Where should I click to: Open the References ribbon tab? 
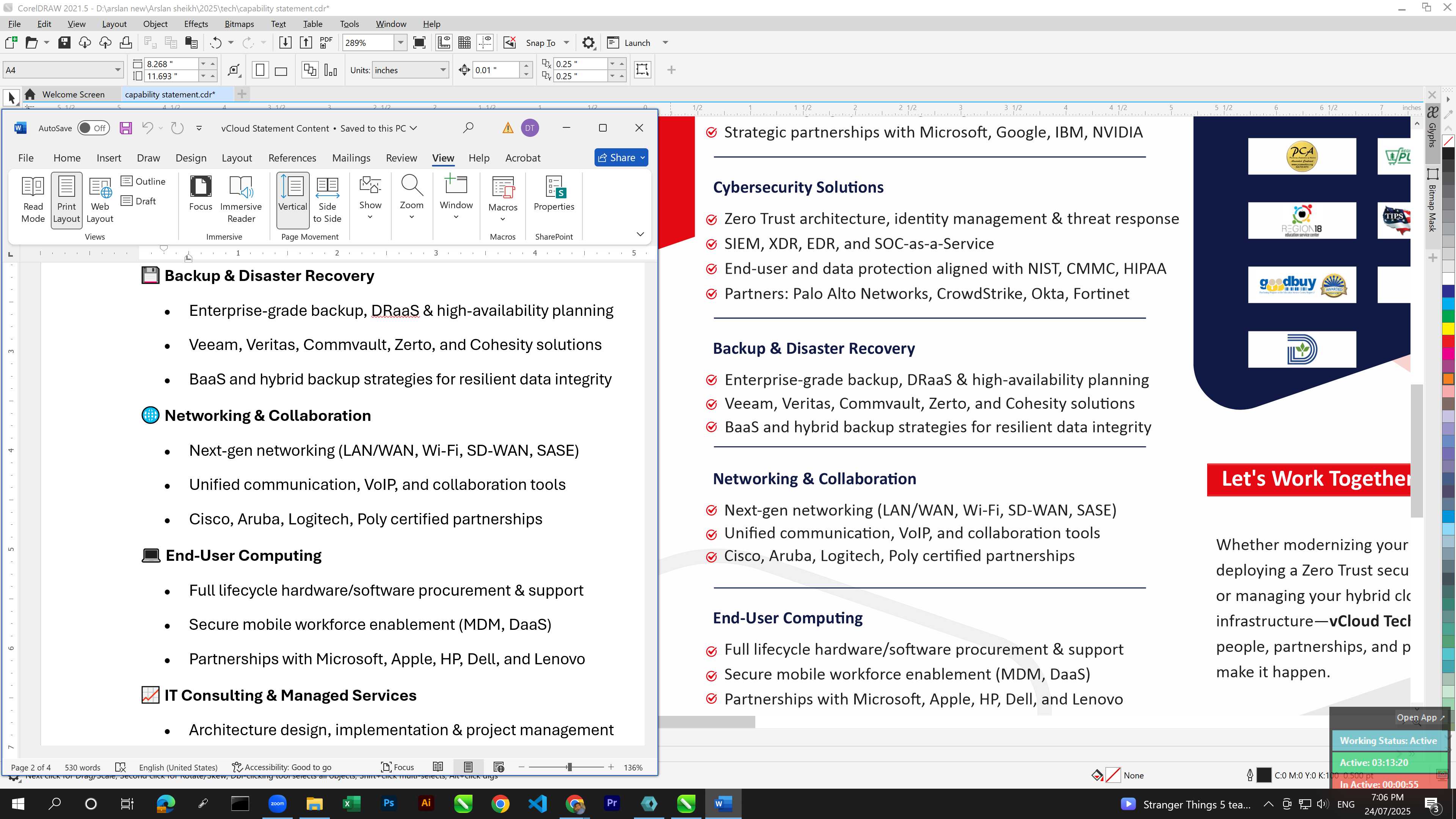pyautogui.click(x=292, y=158)
